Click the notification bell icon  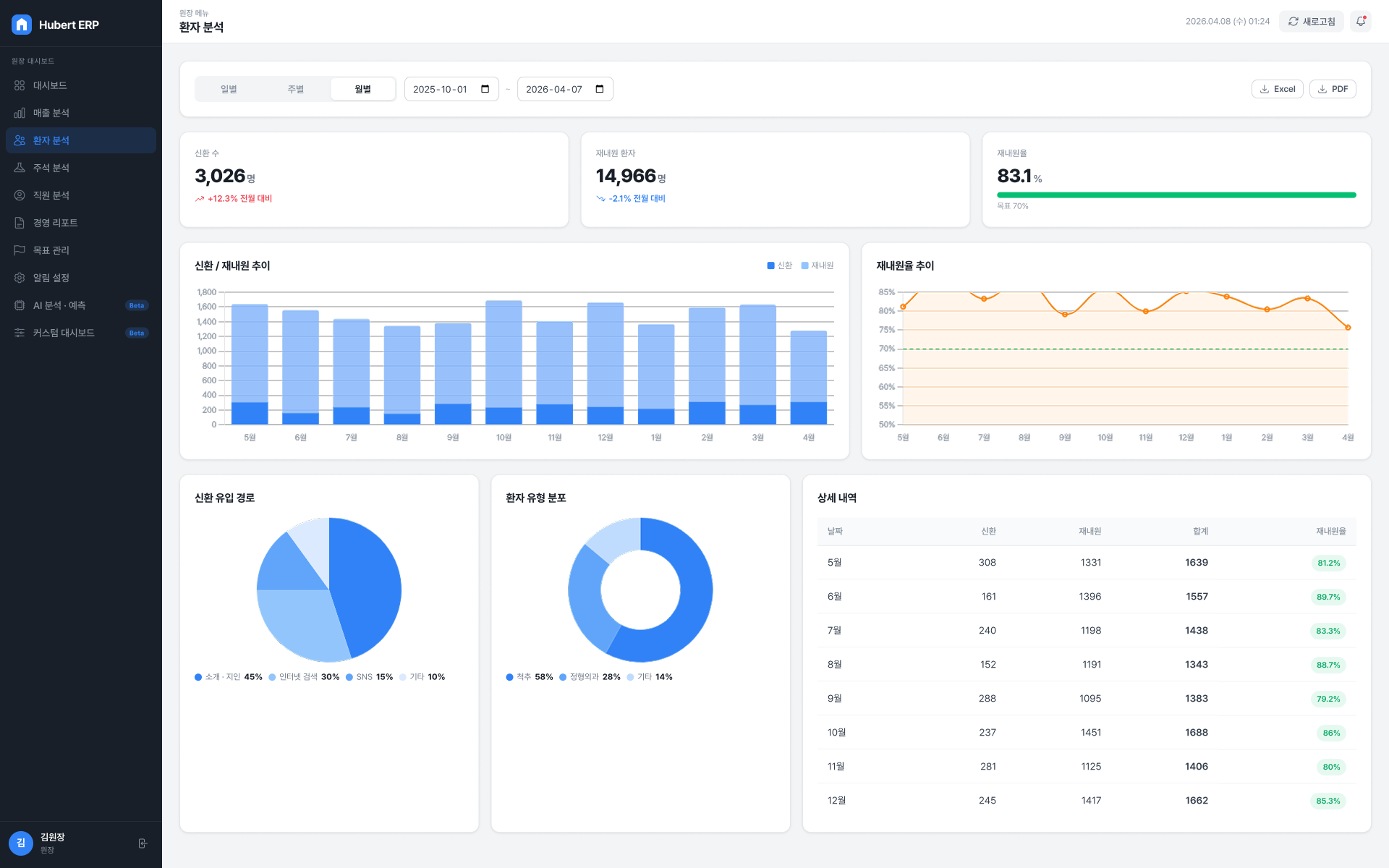(1361, 22)
